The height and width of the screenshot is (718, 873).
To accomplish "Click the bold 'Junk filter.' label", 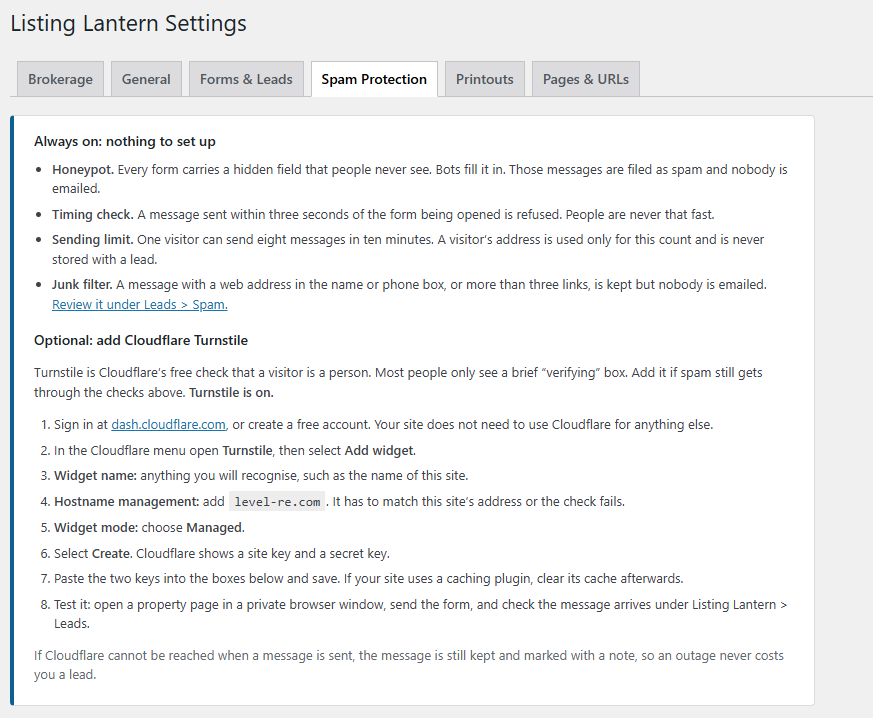I will click(x=82, y=284).
